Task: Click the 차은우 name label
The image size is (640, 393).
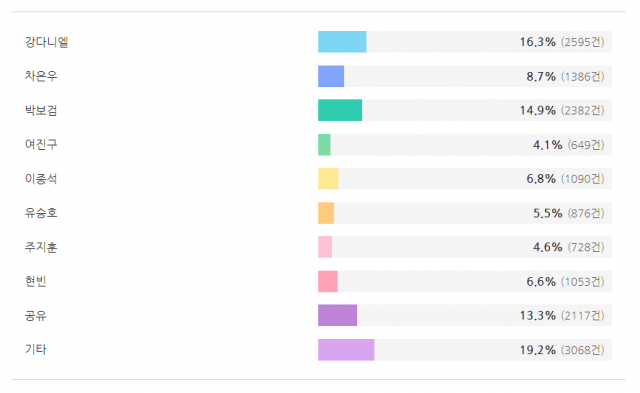Action: 41,76
